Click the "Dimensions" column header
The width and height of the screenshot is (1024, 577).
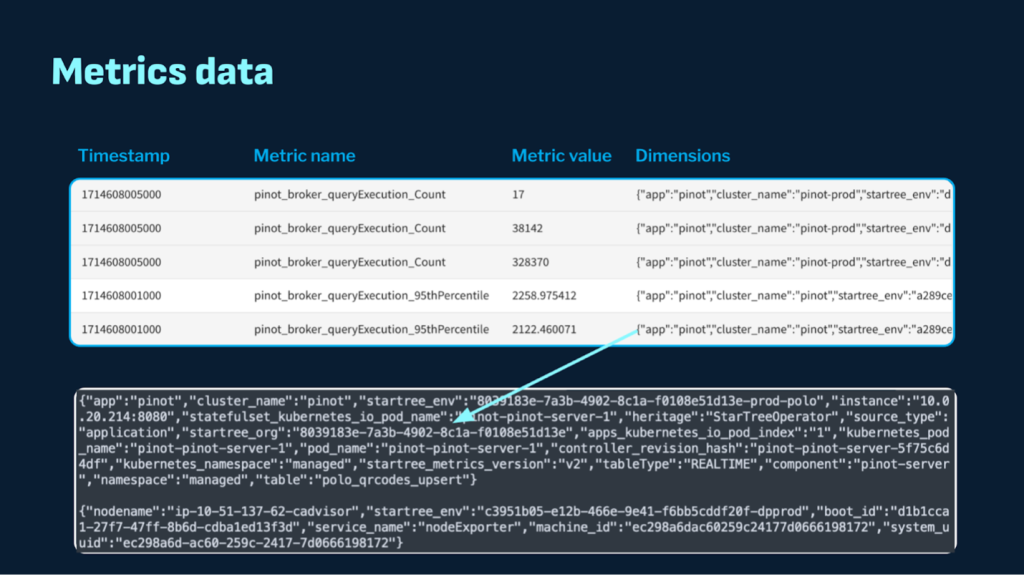pyautogui.click(x=682, y=155)
